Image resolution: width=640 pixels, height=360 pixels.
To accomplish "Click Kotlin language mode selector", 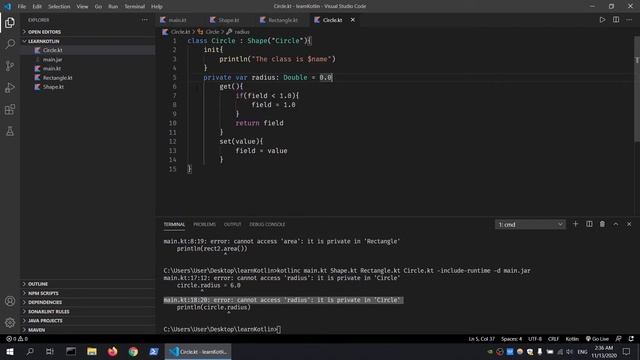I will point(572,339).
